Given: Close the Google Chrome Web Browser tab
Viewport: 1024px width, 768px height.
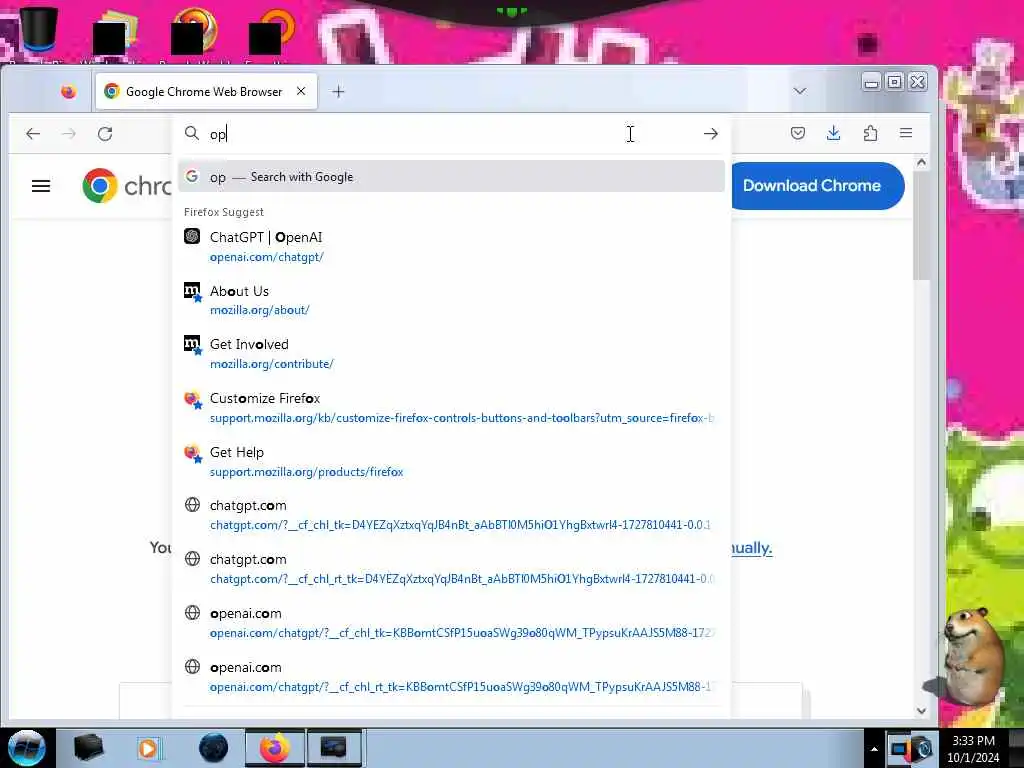Looking at the screenshot, I should (x=301, y=91).
